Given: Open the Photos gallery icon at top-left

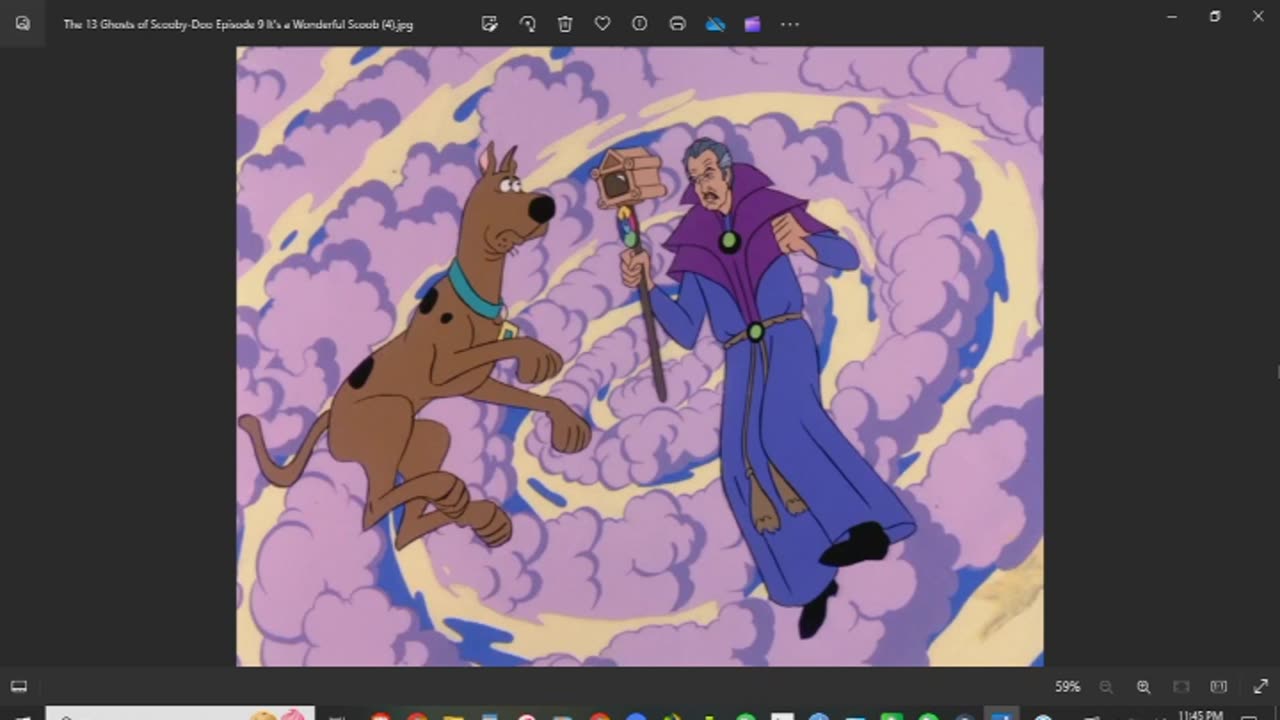Looking at the screenshot, I should click(x=22, y=23).
